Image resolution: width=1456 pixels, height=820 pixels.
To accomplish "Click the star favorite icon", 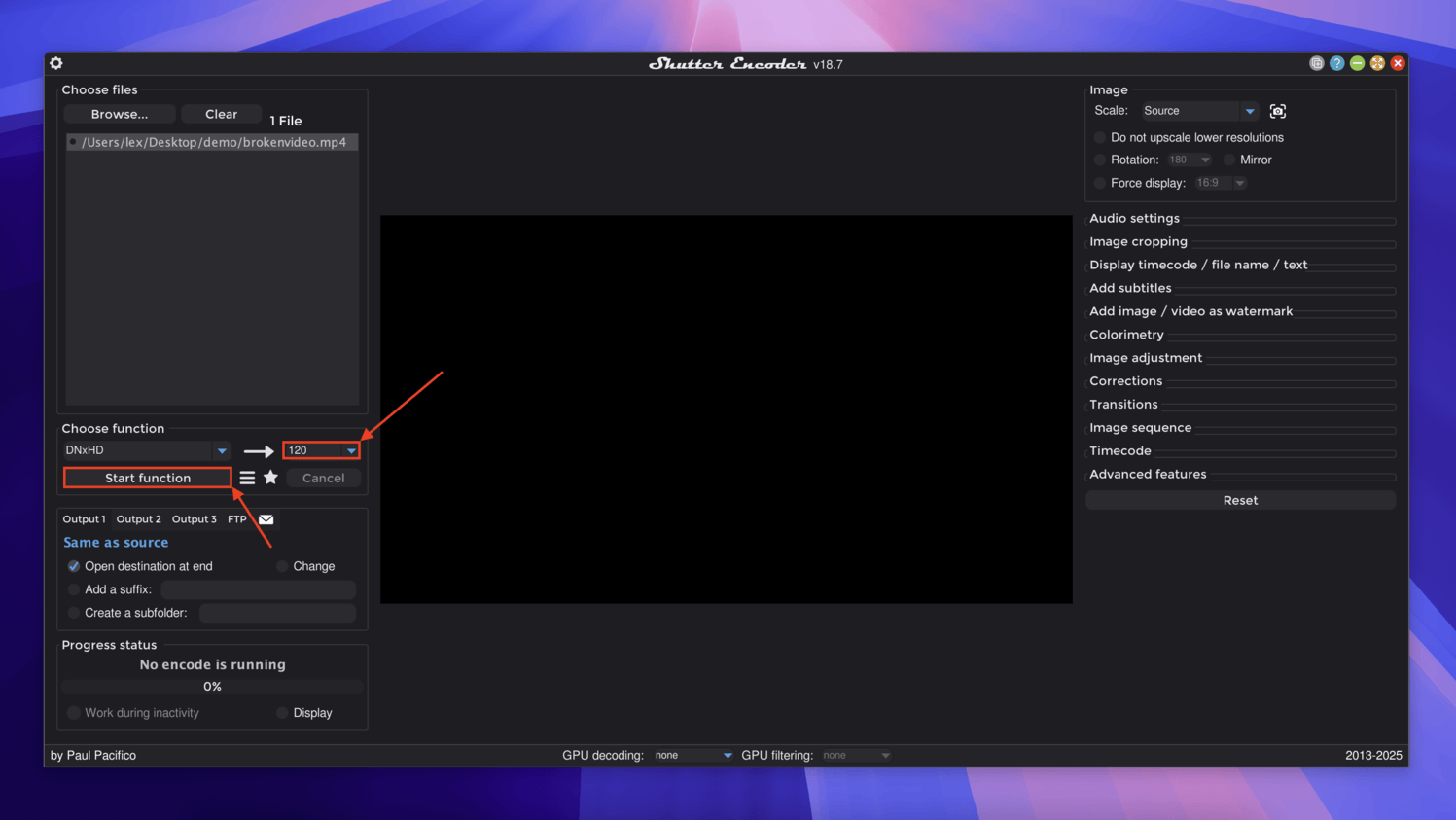I will click(270, 478).
